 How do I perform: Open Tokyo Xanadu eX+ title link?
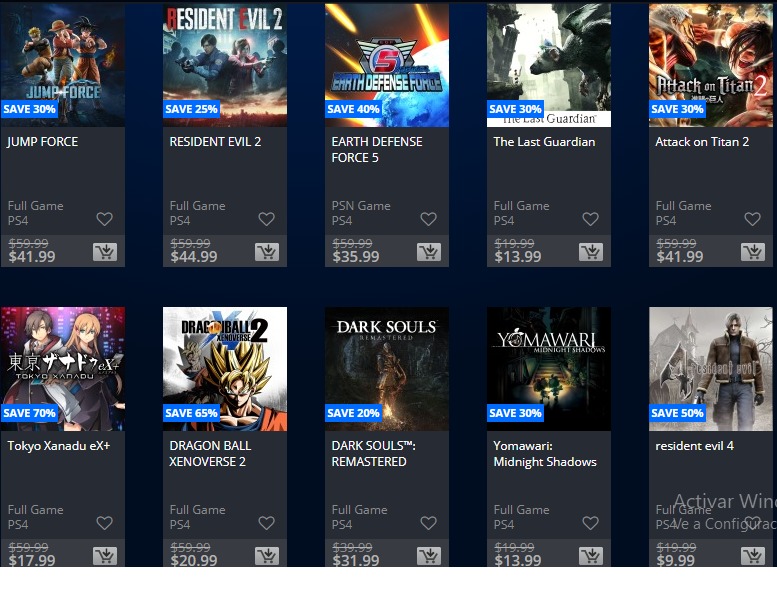coord(59,446)
